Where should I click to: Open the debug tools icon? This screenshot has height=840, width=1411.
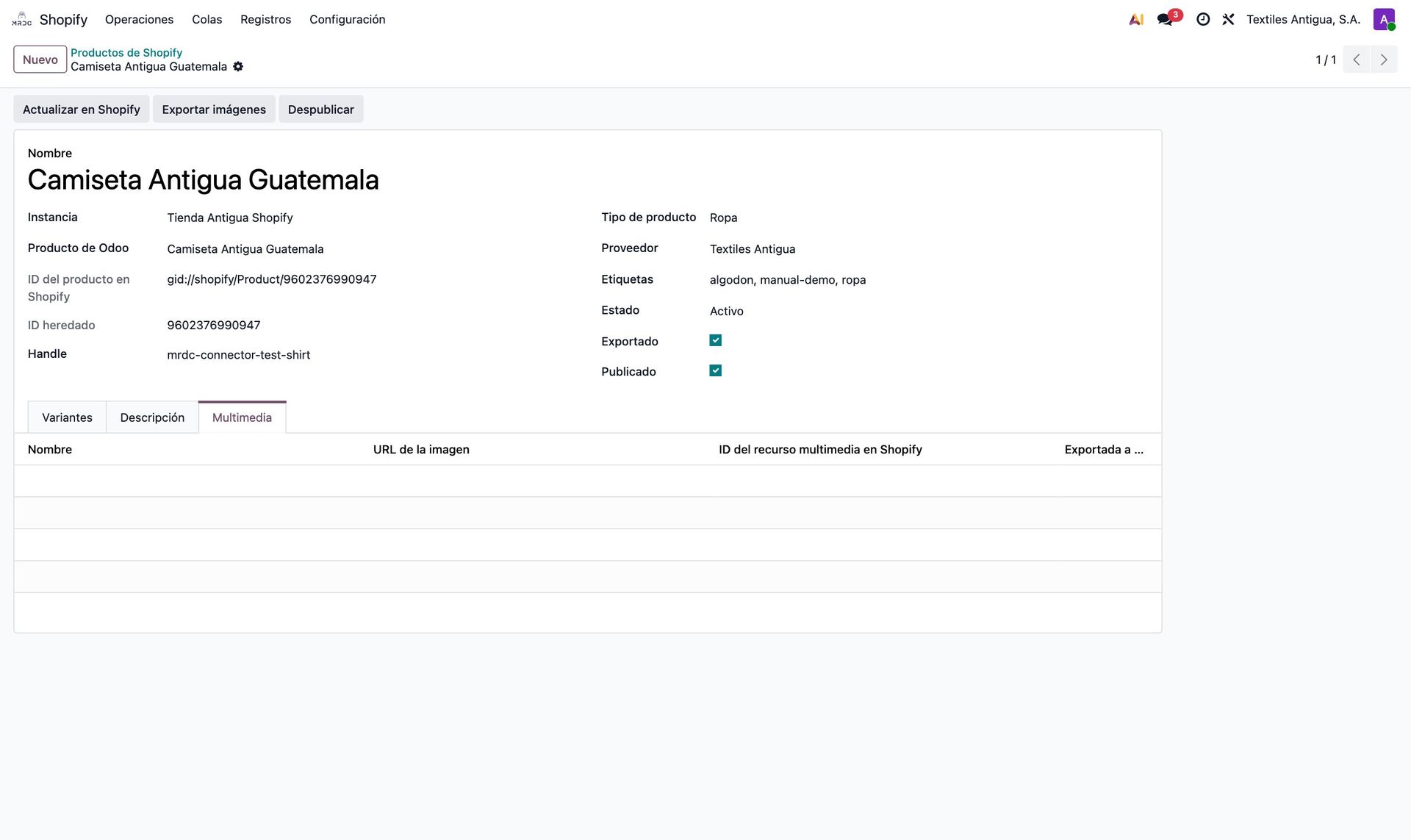1228,20
